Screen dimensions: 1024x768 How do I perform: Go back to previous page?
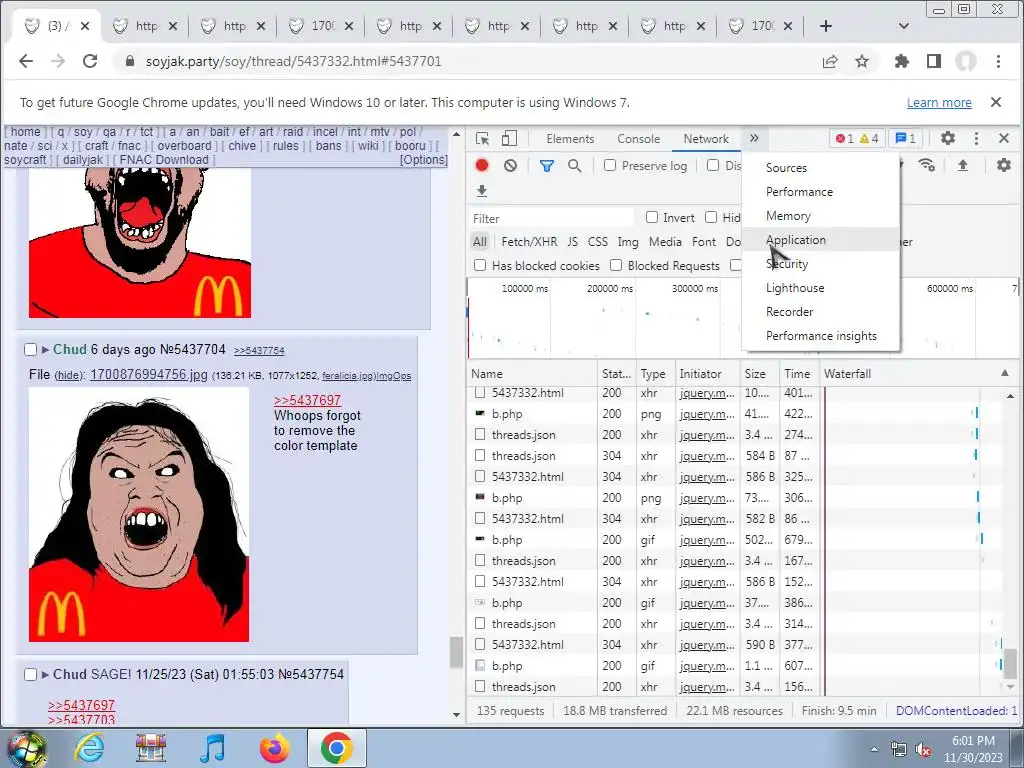pos(26,61)
